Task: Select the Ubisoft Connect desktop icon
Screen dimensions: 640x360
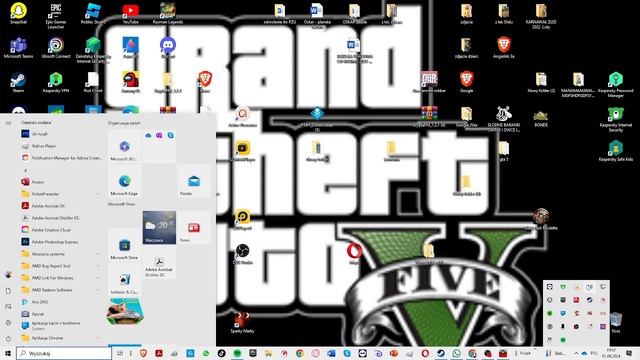Action: coord(56,48)
